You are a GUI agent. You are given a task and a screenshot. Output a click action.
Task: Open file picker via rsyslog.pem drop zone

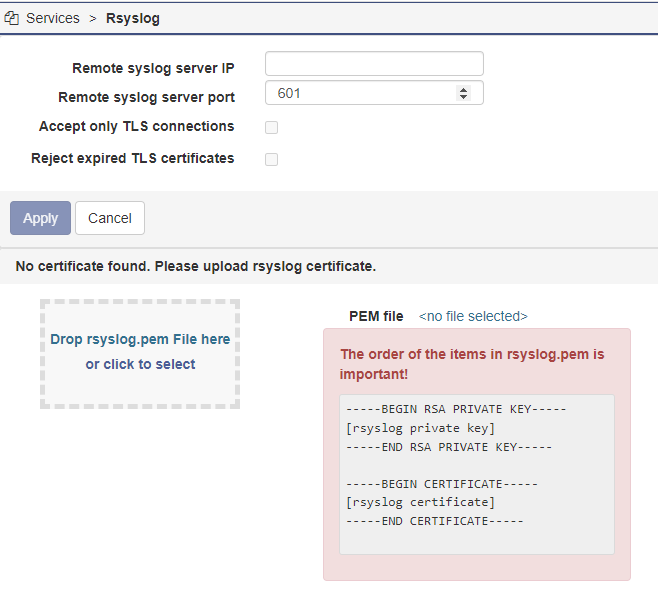140,353
